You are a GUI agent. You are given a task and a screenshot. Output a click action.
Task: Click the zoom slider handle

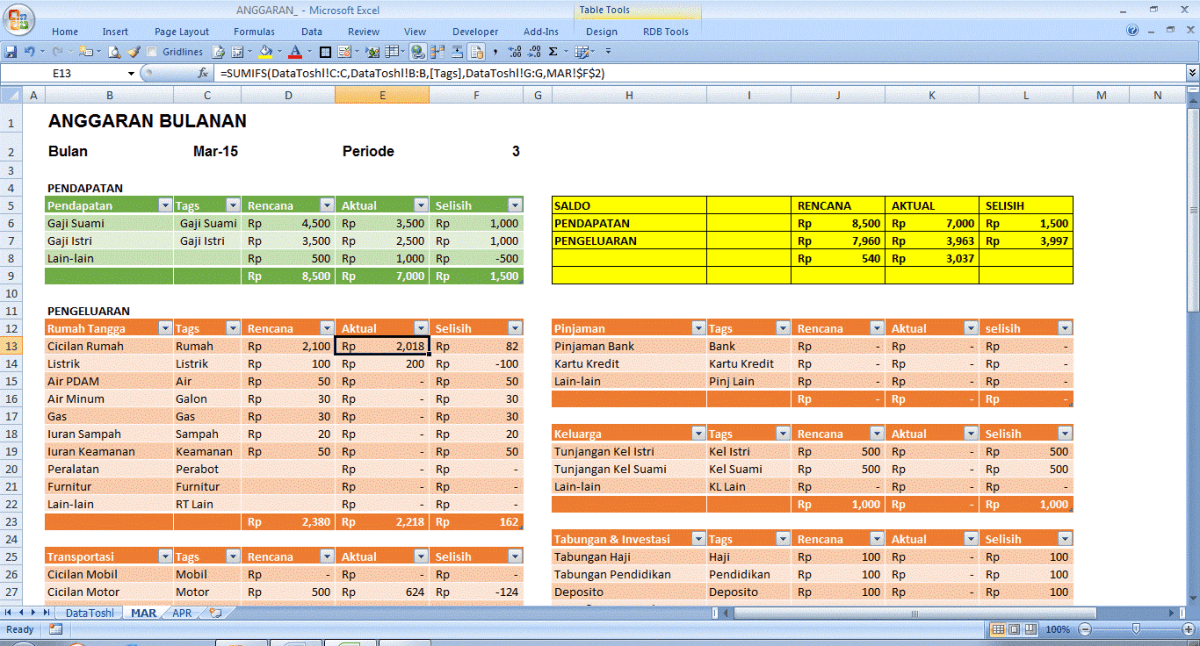point(1135,630)
